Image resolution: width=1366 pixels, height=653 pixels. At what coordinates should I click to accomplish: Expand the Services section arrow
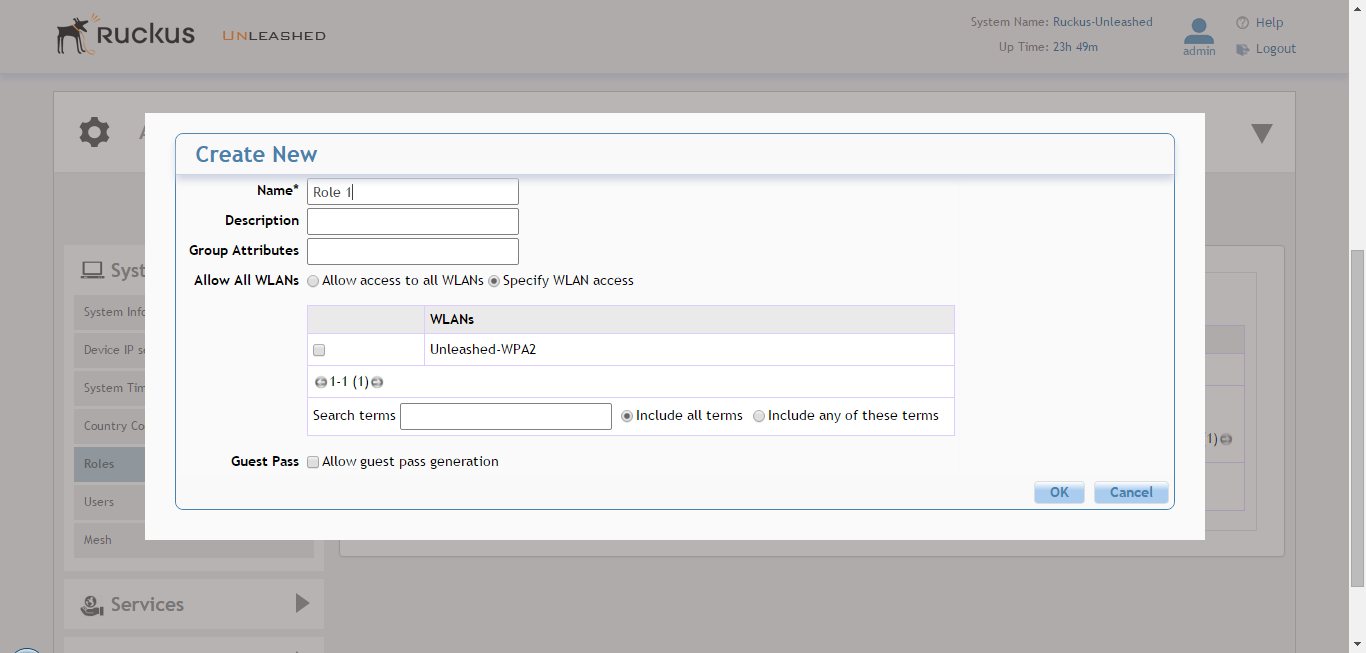[302, 603]
